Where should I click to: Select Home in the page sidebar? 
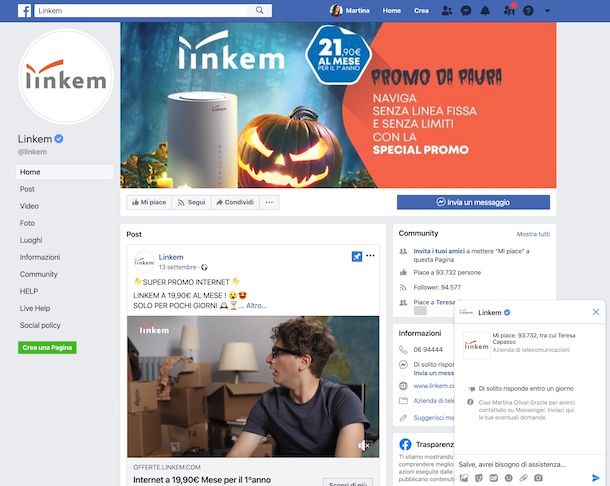pyautogui.click(x=65, y=172)
